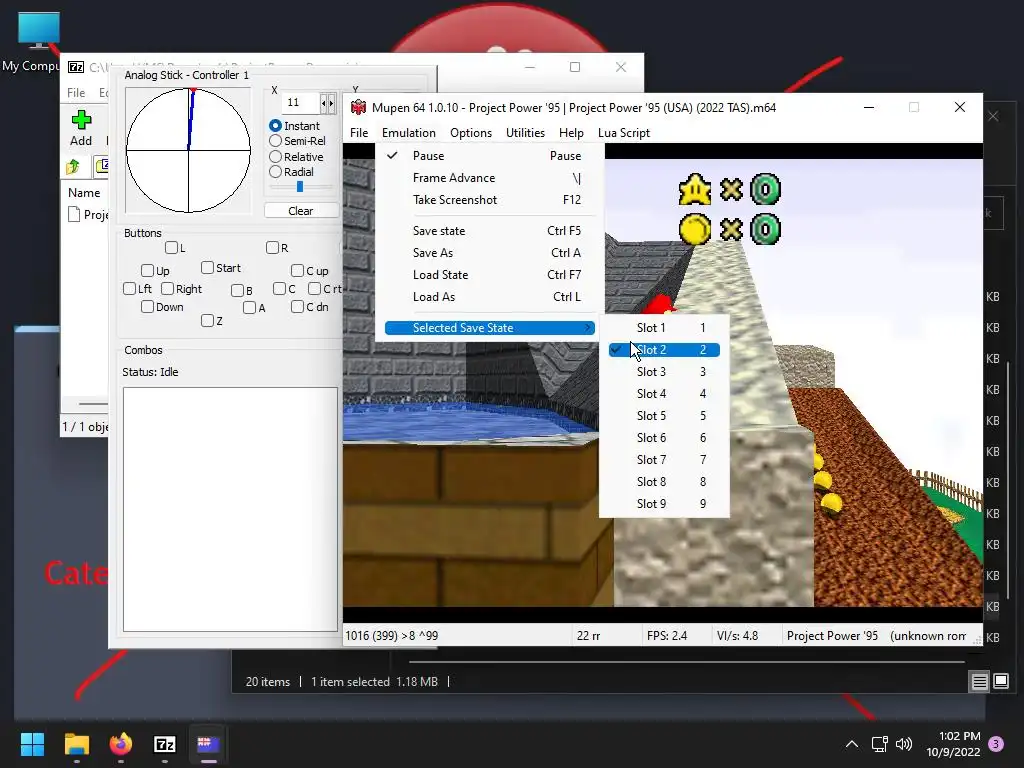Select save state Slot 2
Image resolution: width=1024 pixels, height=768 pixels.
click(x=664, y=350)
